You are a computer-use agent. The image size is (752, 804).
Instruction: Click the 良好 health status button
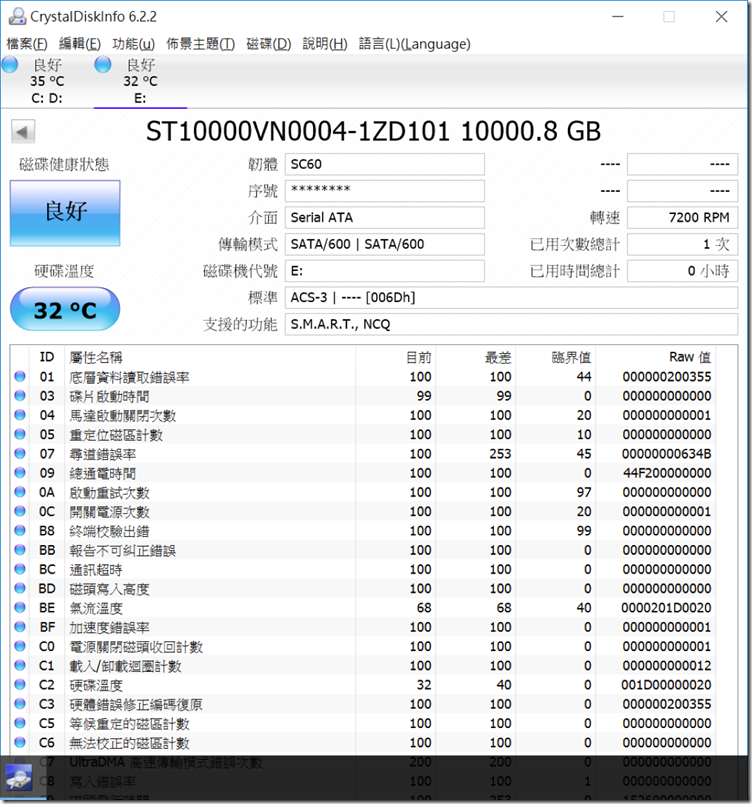pyautogui.click(x=65, y=213)
